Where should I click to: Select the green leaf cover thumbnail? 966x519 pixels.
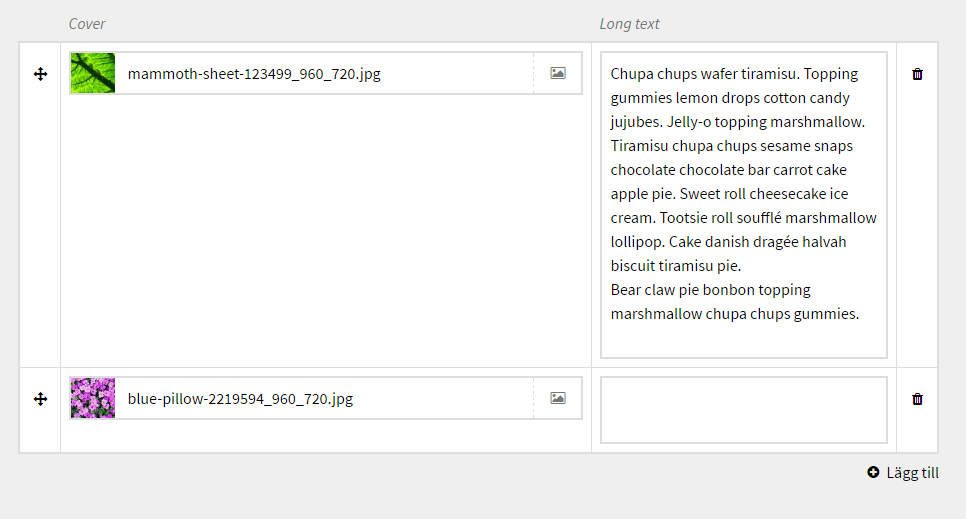(93, 74)
